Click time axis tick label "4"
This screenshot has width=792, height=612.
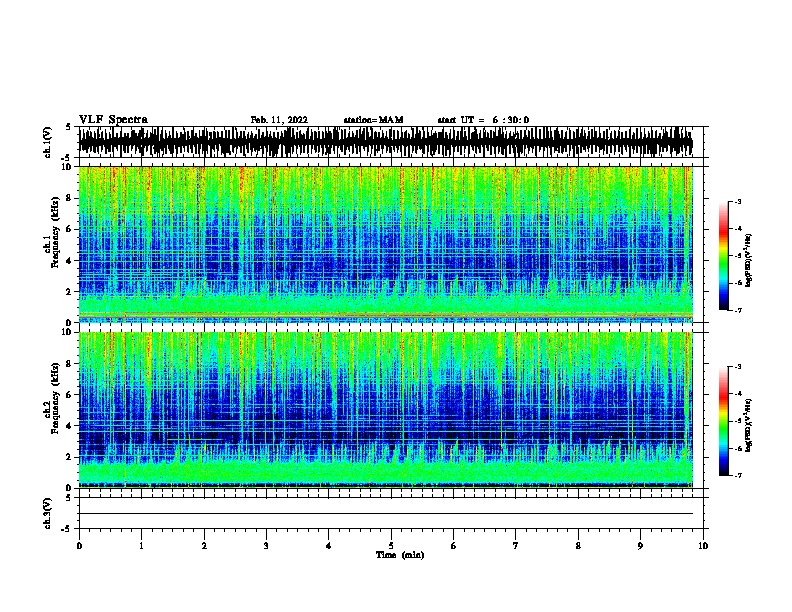click(x=329, y=545)
